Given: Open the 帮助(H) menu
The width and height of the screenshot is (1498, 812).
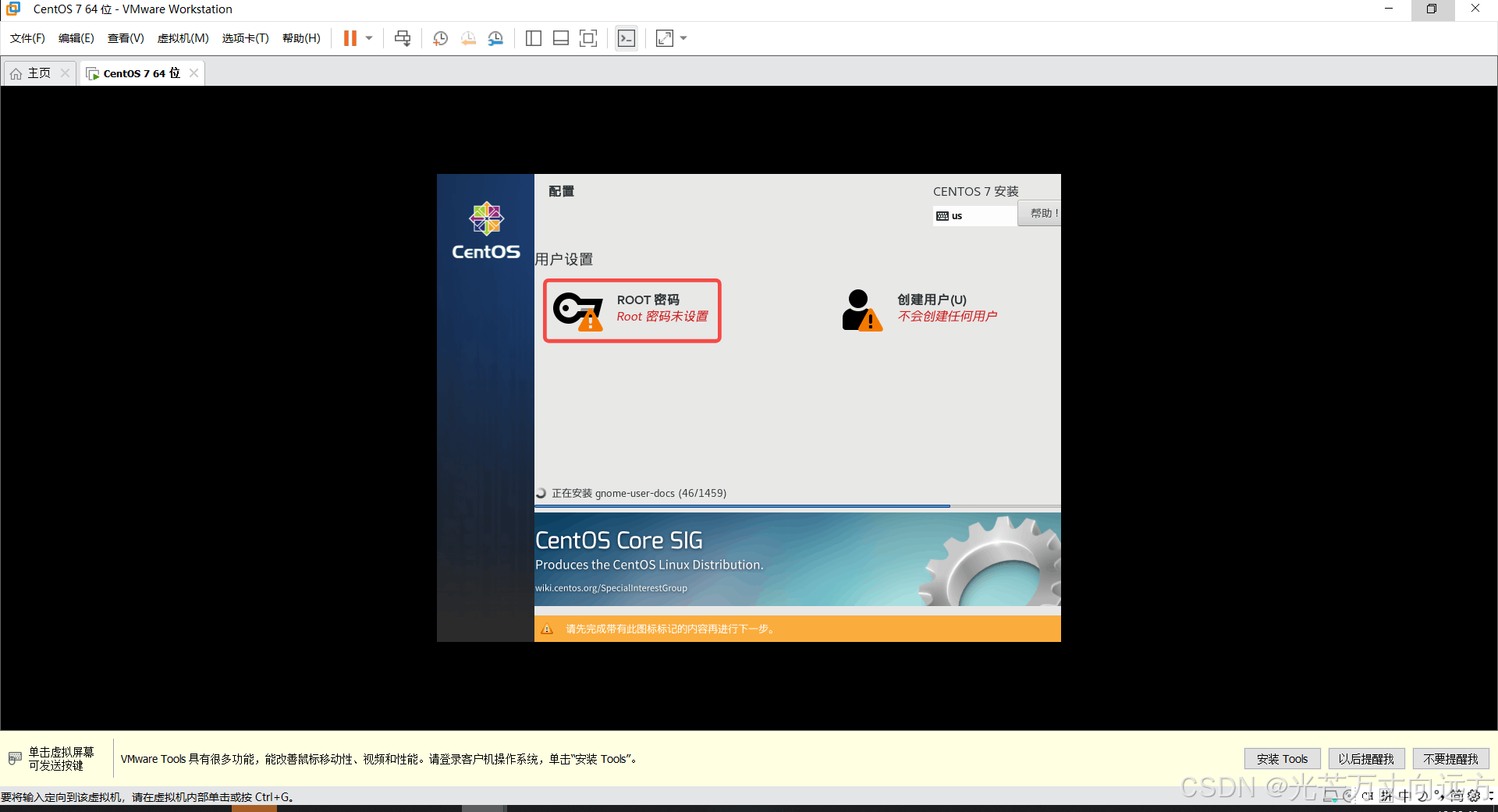Looking at the screenshot, I should point(301,38).
